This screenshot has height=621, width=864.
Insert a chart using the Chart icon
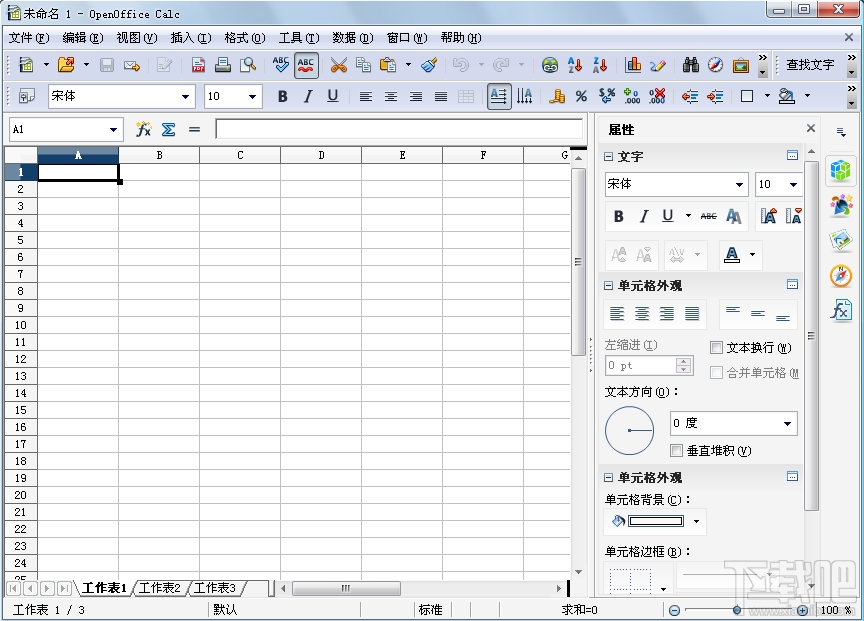point(631,64)
